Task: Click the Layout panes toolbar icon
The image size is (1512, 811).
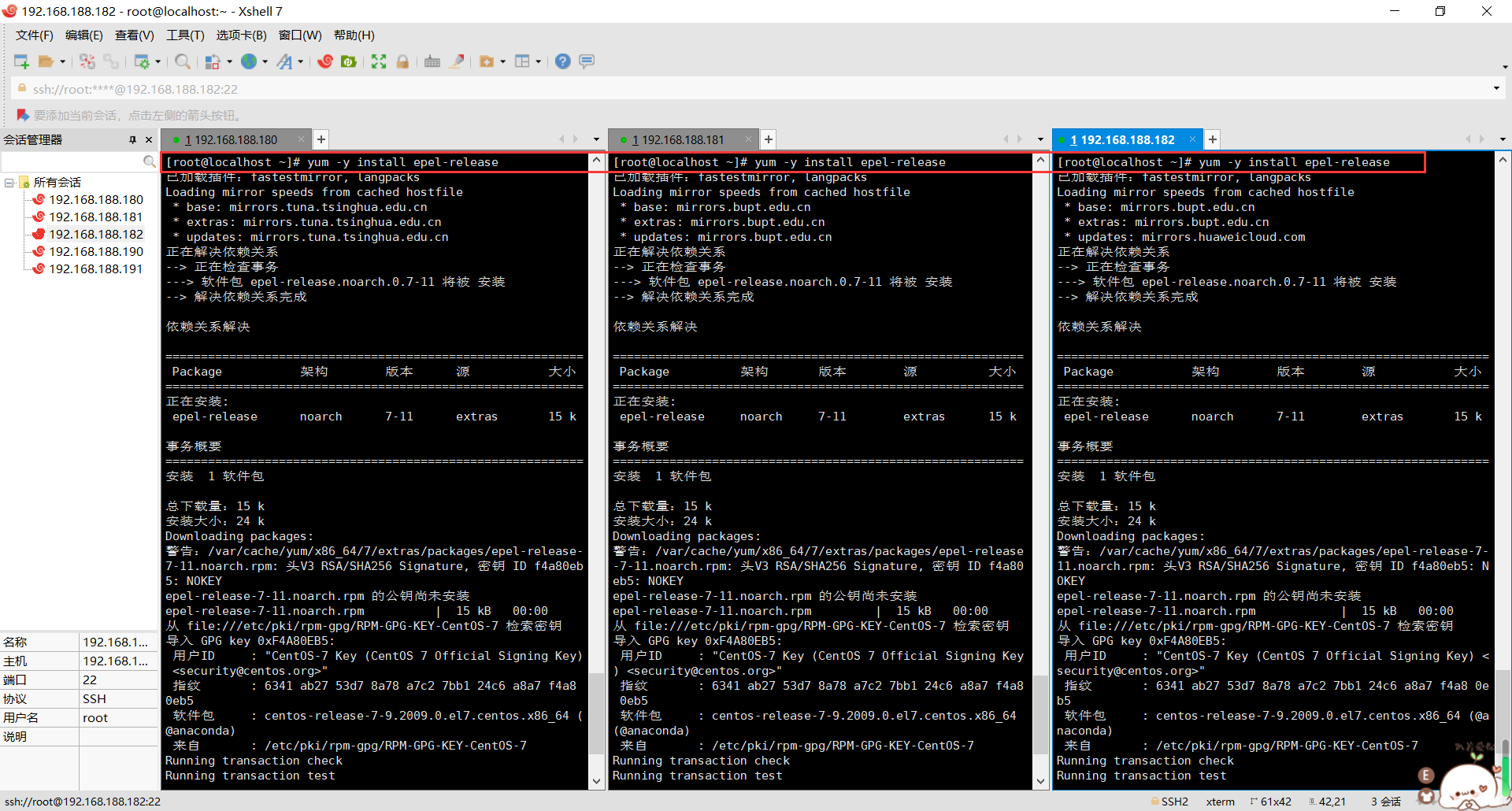Action: coord(522,61)
